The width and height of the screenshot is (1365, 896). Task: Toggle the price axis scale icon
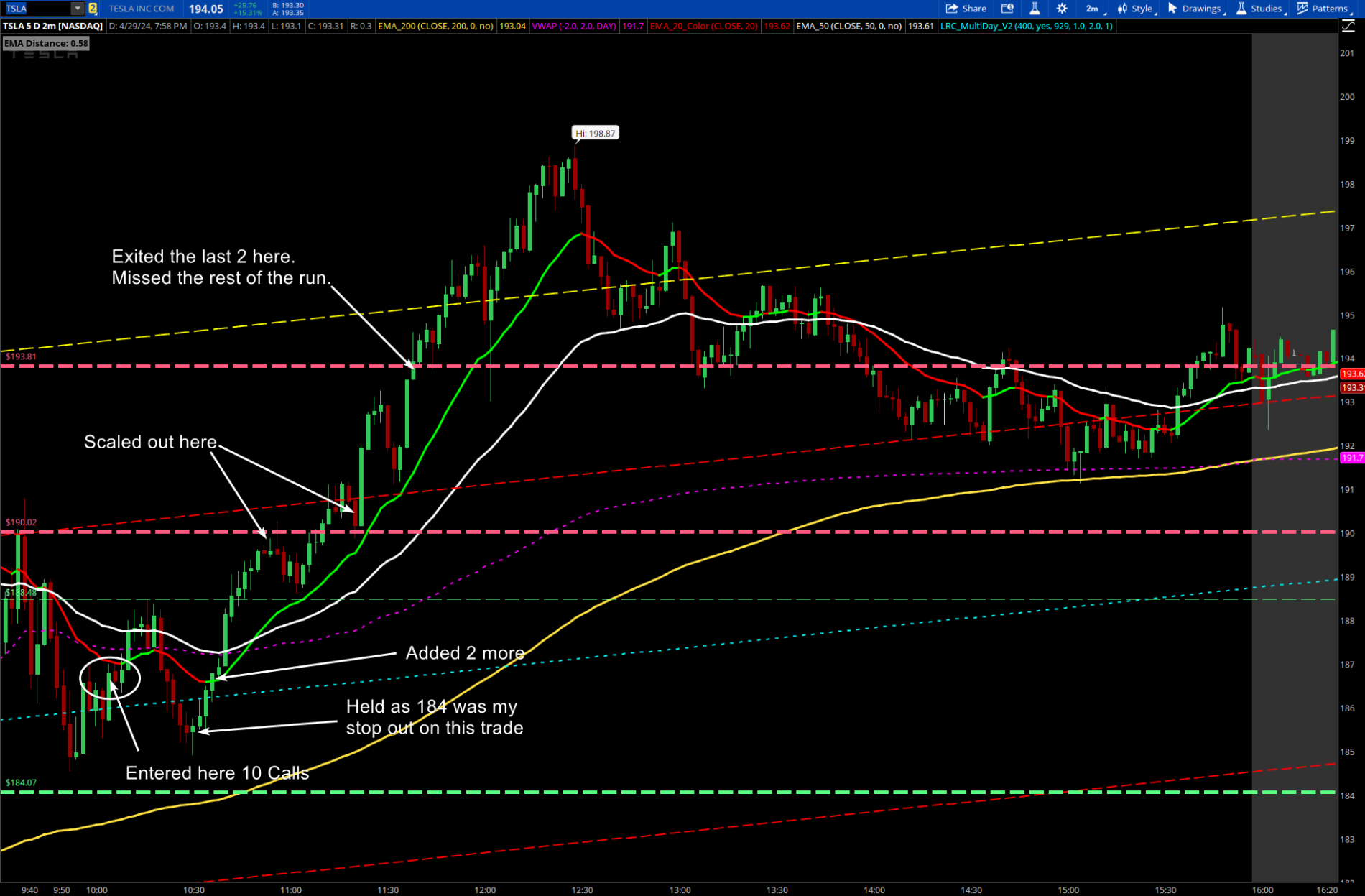(1348, 27)
